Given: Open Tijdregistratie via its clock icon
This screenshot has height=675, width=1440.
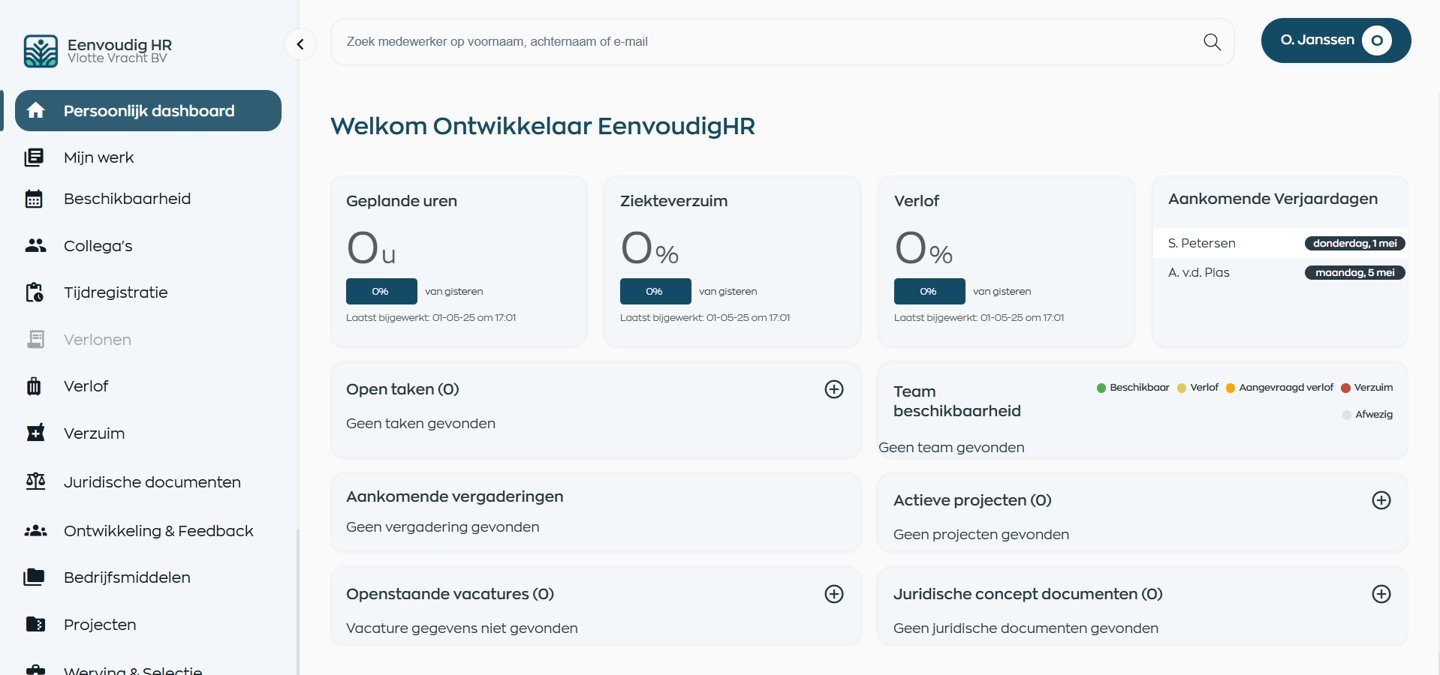Looking at the screenshot, I should pyautogui.click(x=35, y=291).
